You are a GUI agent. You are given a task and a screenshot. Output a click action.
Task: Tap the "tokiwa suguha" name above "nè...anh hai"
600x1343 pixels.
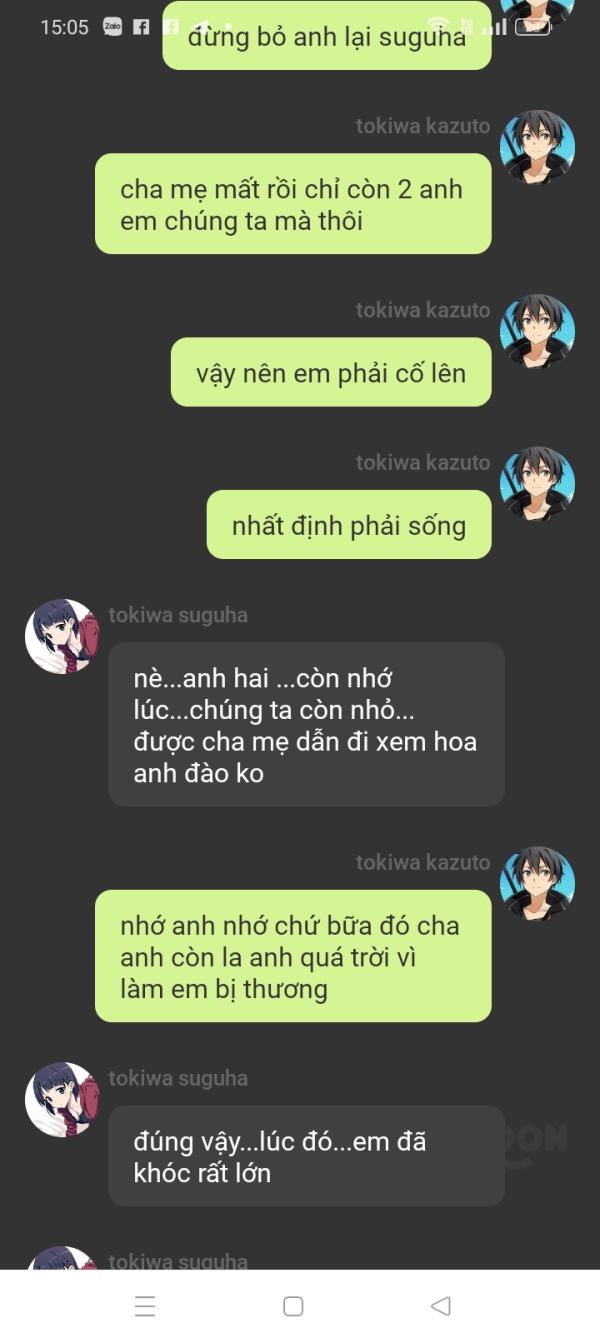pos(178,615)
